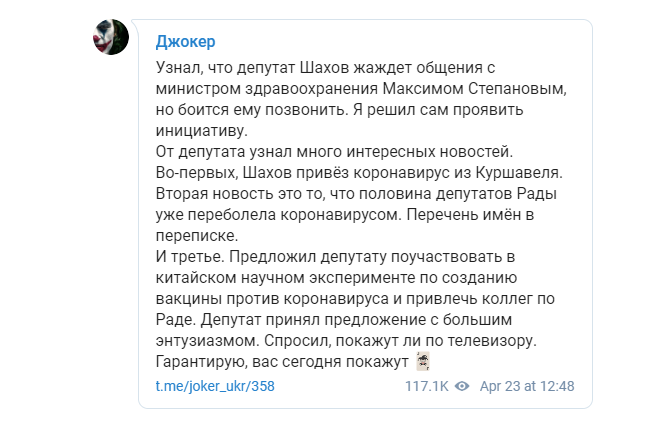Click the word "инициативу" in the post
Image resolution: width=667 pixels, height=446 pixels.
pos(201,131)
